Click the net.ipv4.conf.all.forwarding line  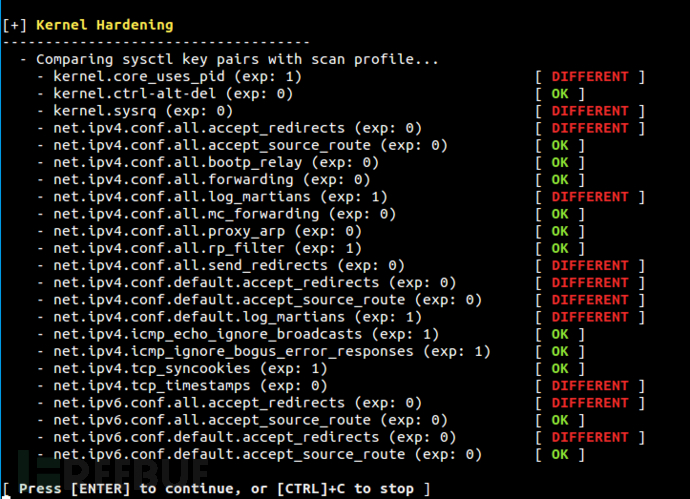pyautogui.click(x=212, y=180)
